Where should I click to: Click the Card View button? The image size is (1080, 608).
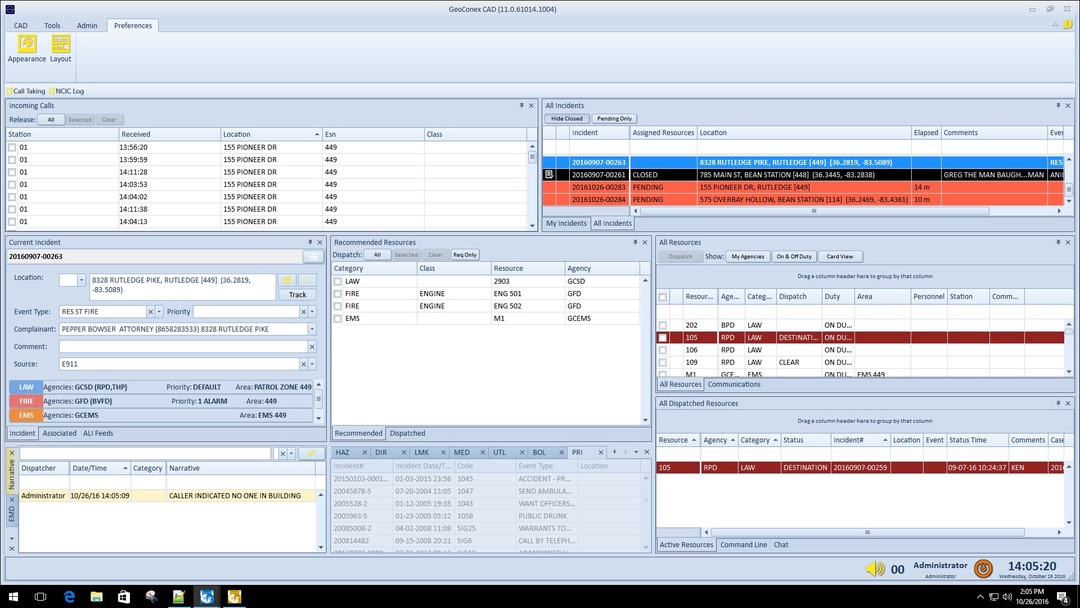[x=840, y=256]
